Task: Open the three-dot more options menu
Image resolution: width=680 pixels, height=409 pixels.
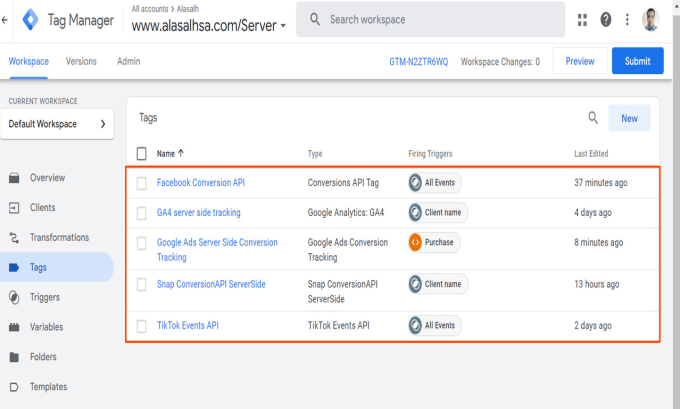Action: (x=627, y=20)
